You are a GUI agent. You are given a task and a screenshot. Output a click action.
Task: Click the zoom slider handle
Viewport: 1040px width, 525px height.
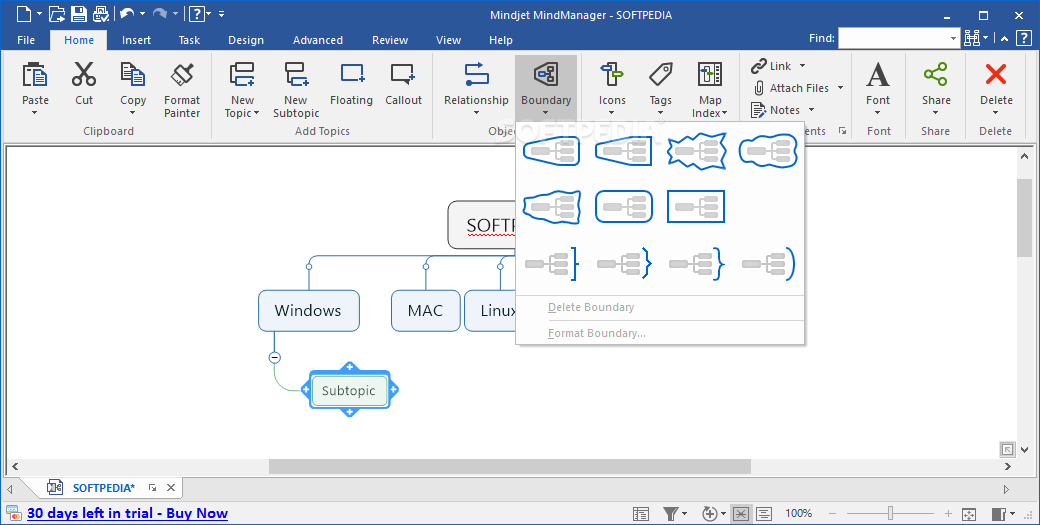click(x=891, y=514)
